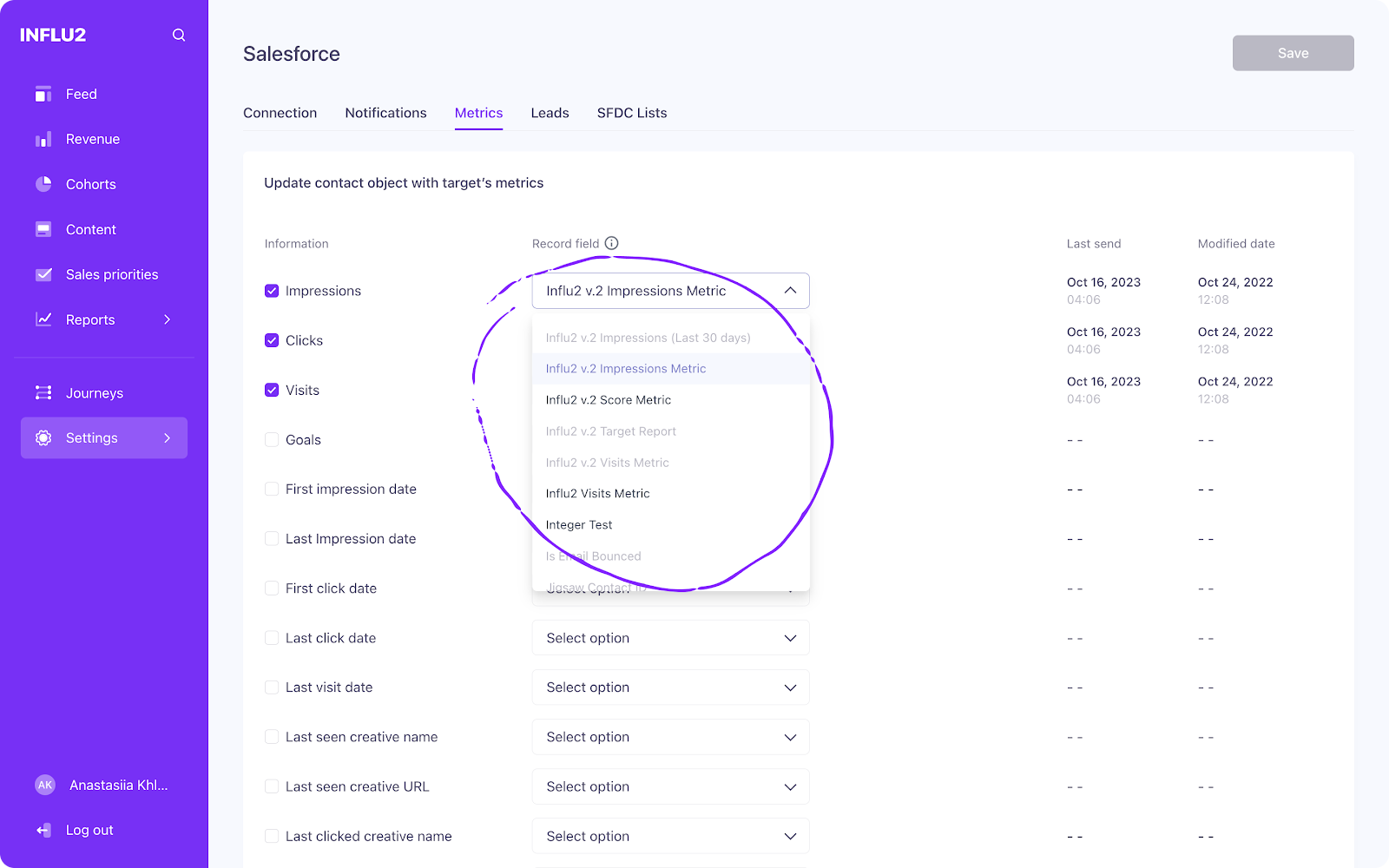
Task: Click the Sales priorities checkmark icon
Action: click(x=43, y=274)
